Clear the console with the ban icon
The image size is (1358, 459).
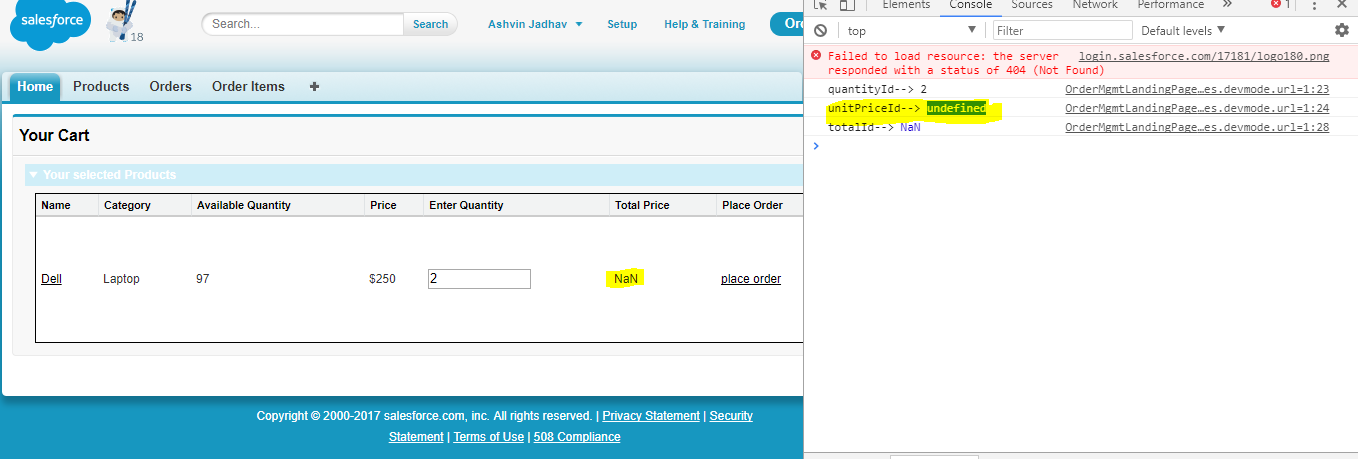[x=820, y=30]
